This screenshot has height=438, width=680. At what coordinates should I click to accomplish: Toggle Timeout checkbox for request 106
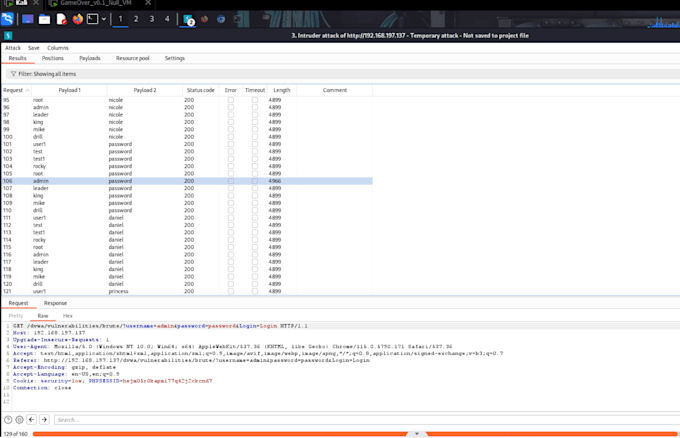click(x=255, y=181)
